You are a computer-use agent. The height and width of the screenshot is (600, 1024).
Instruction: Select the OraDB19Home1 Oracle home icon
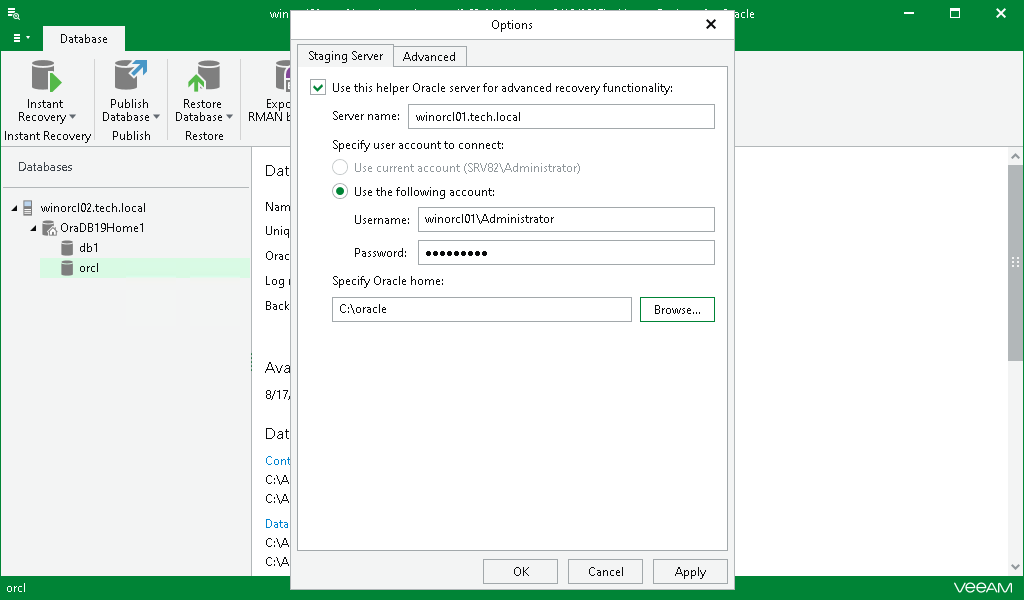(x=49, y=228)
